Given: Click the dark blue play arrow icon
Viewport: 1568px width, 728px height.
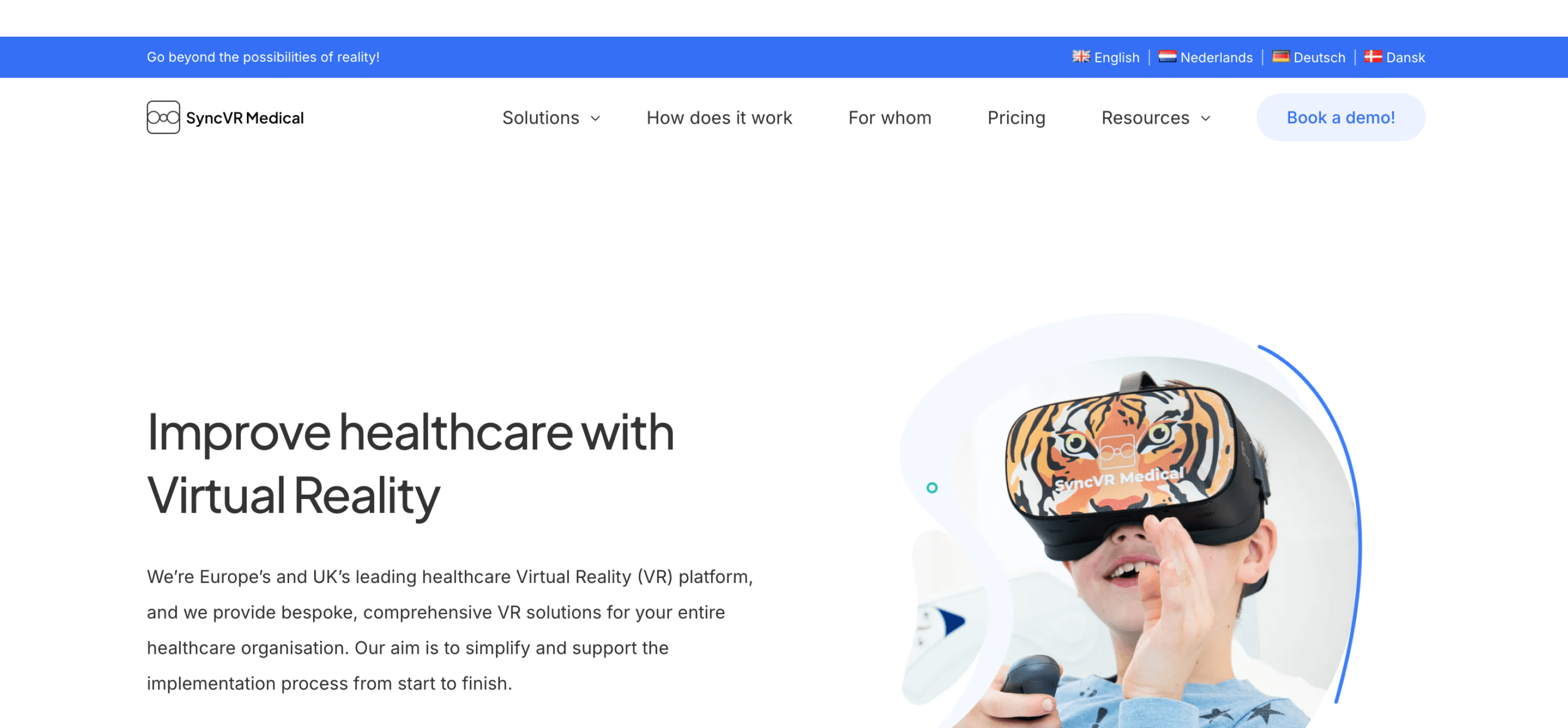Looking at the screenshot, I should 951,622.
